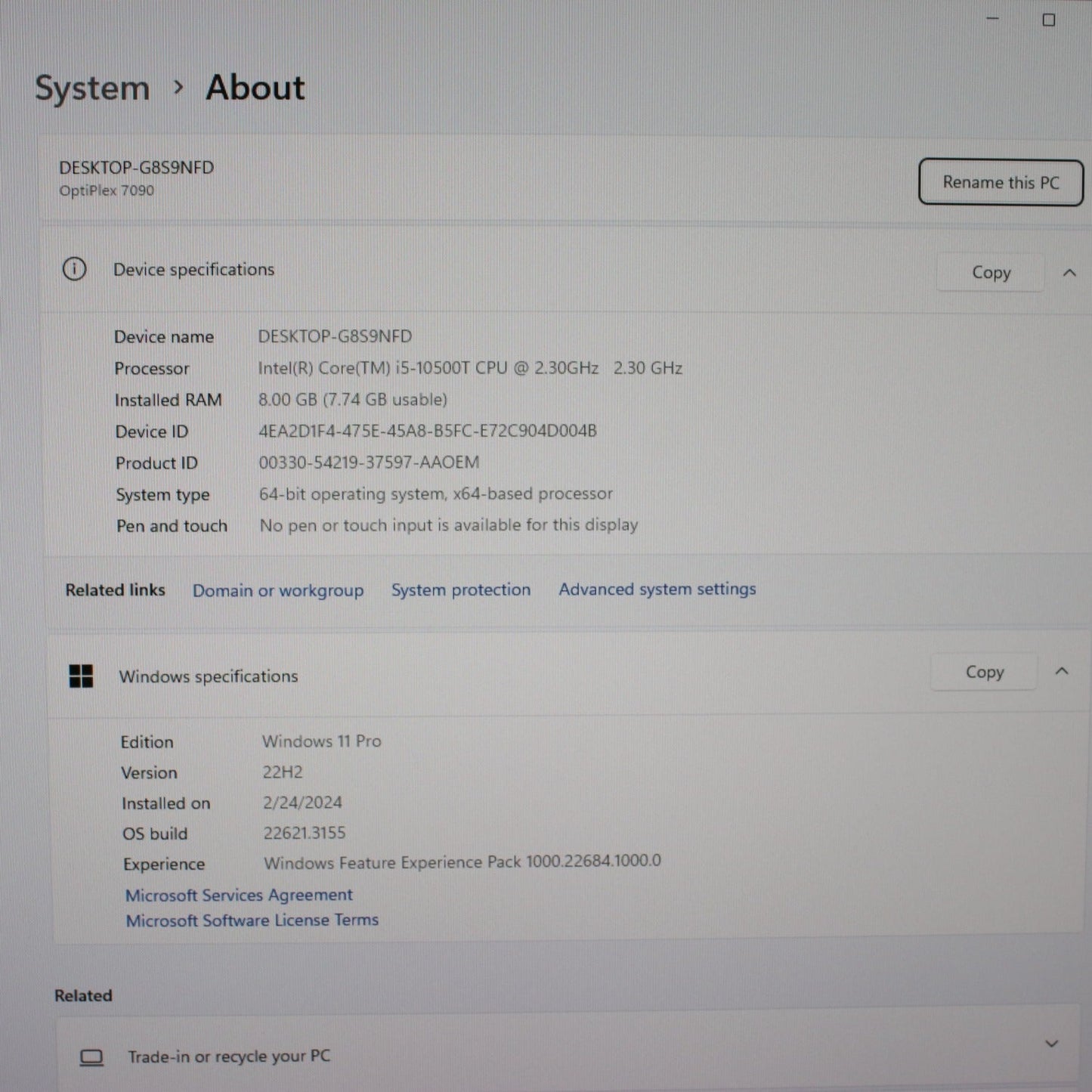The height and width of the screenshot is (1092, 1092).
Task: Select the Version value 22H2
Action: click(x=283, y=772)
